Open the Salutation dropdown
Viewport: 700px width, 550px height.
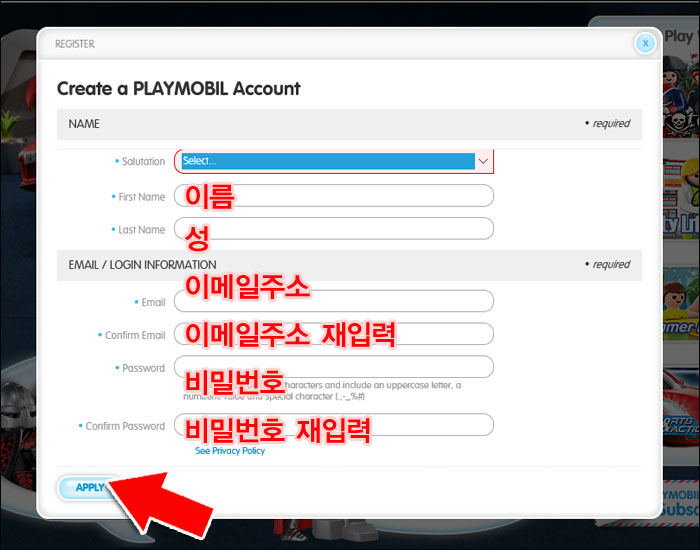334,161
